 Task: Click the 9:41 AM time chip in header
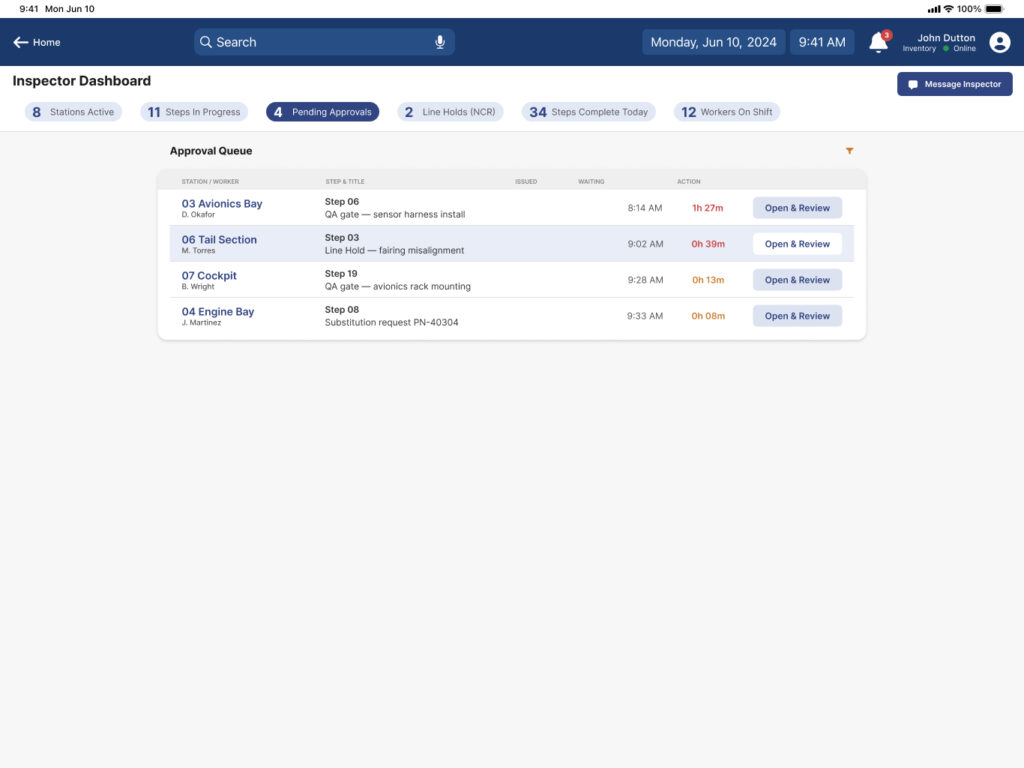(x=822, y=42)
